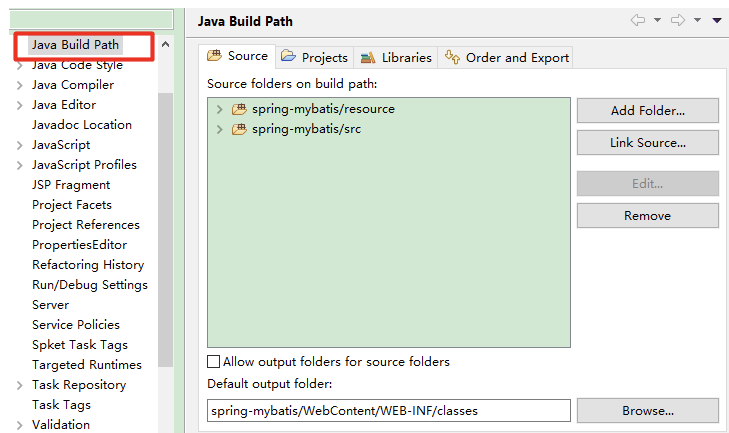Switch to the Projects tab
The height and width of the screenshot is (433, 729).
coord(315,58)
